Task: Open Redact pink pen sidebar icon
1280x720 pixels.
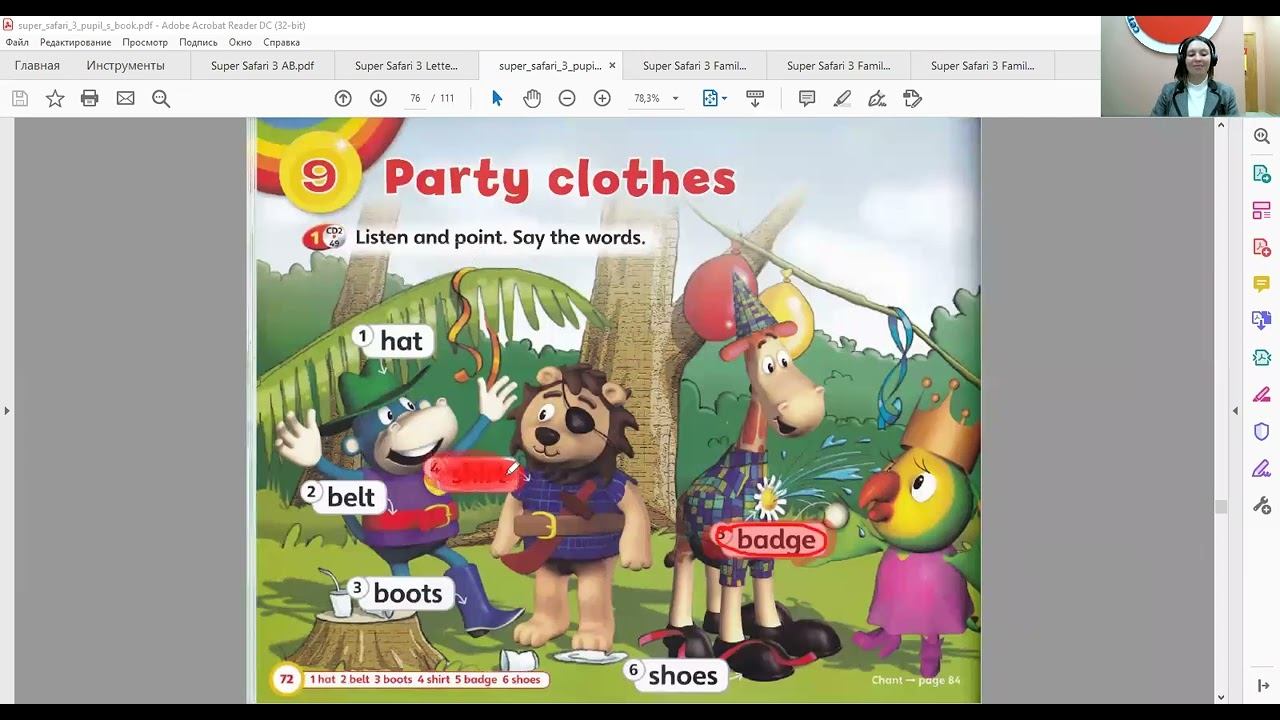Action: 1262,394
